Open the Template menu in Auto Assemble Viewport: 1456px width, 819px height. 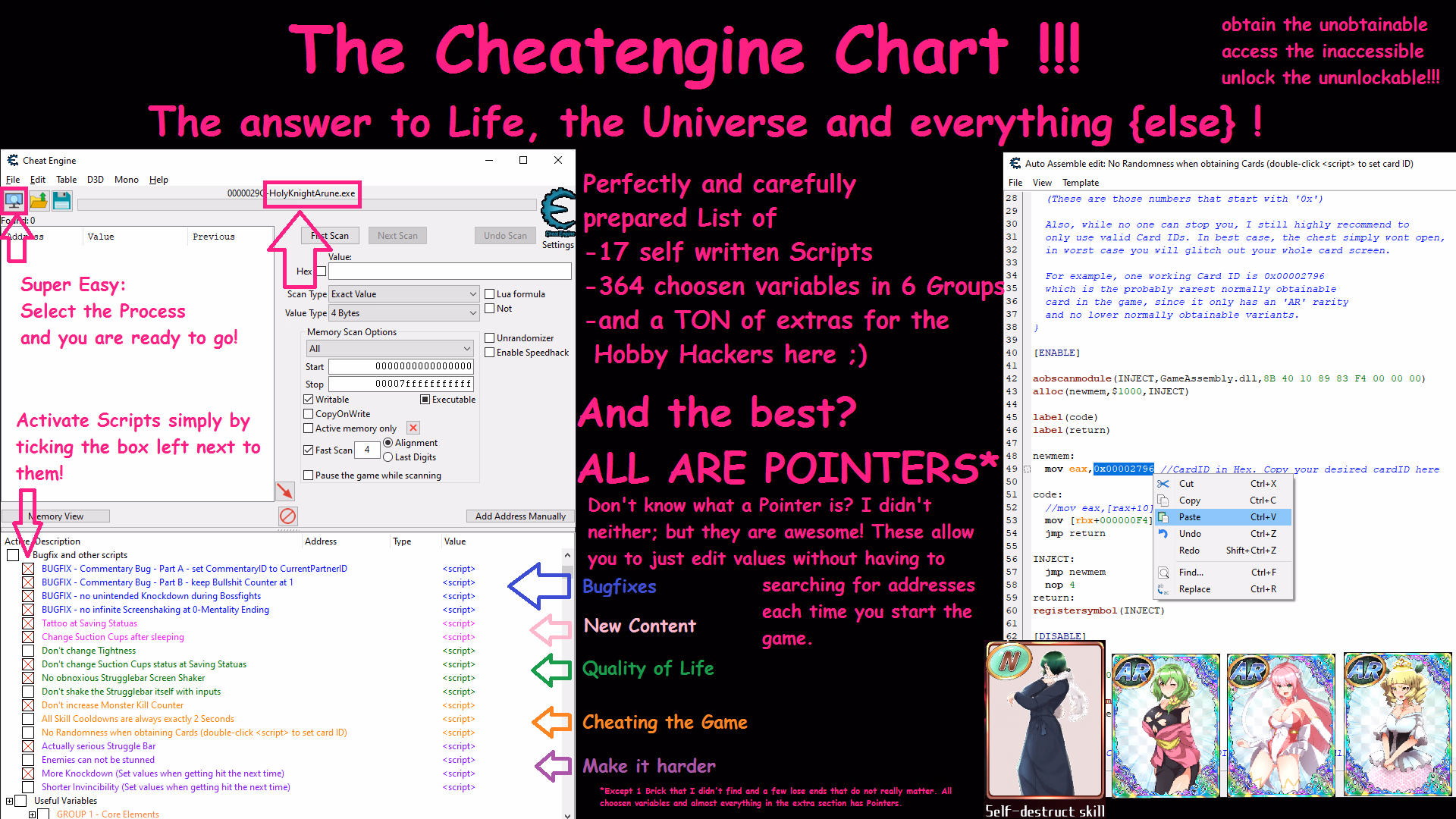click(x=1080, y=183)
